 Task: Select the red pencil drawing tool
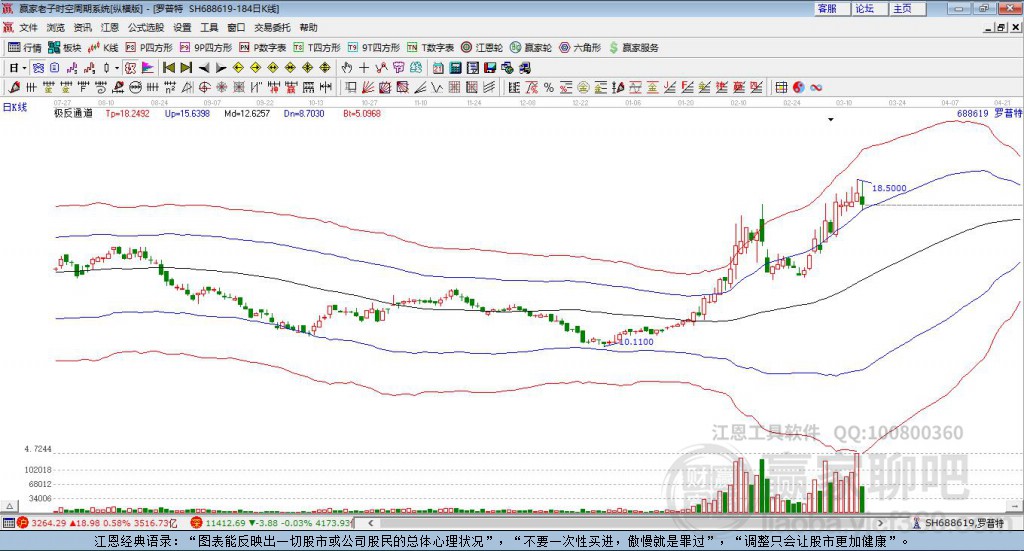14,87
